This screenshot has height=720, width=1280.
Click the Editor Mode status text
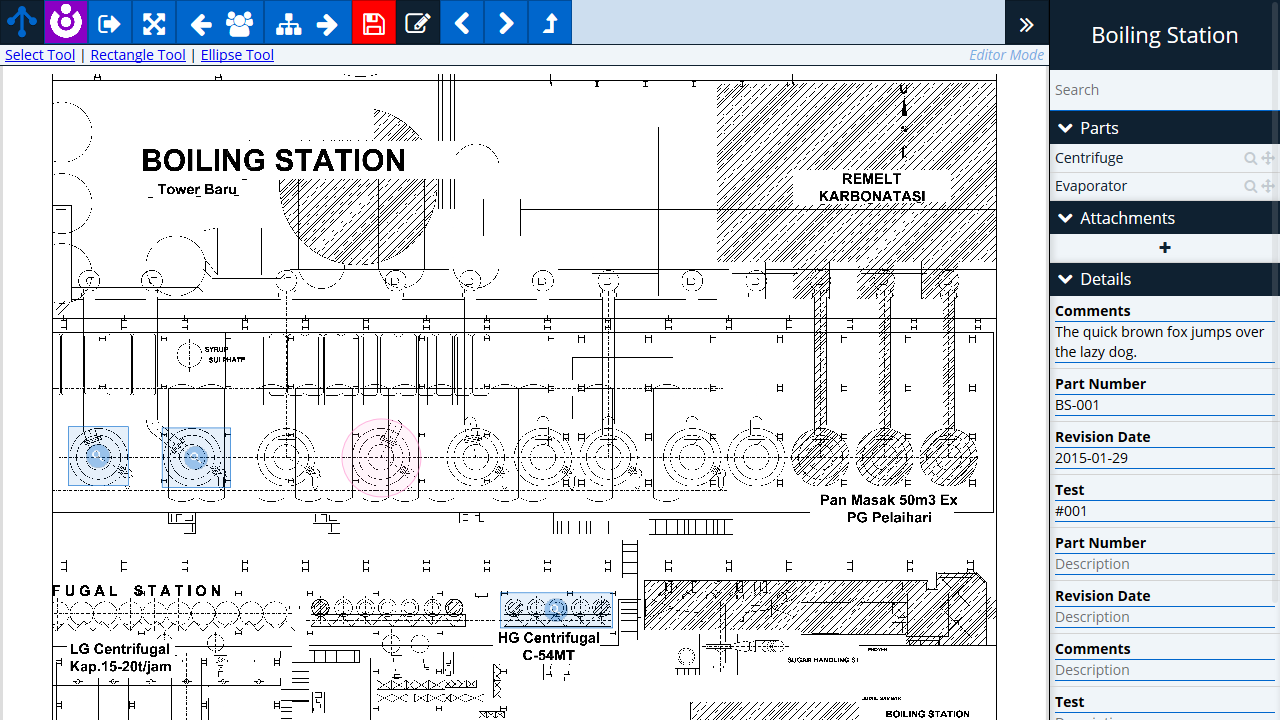point(1006,55)
